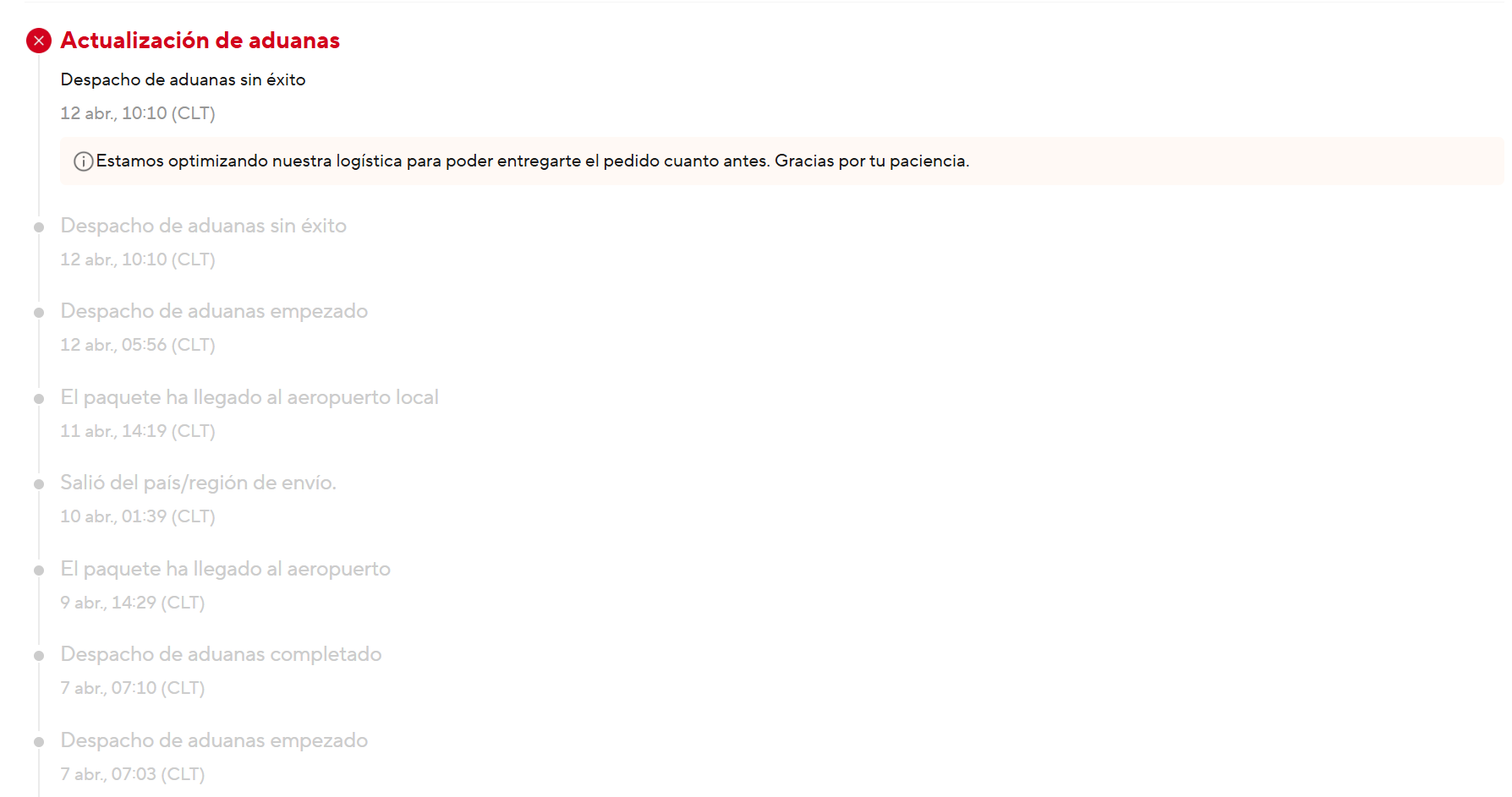Select timeline dot for 9 abr. airport arrival
This screenshot has height=797, width=1512.
39,570
